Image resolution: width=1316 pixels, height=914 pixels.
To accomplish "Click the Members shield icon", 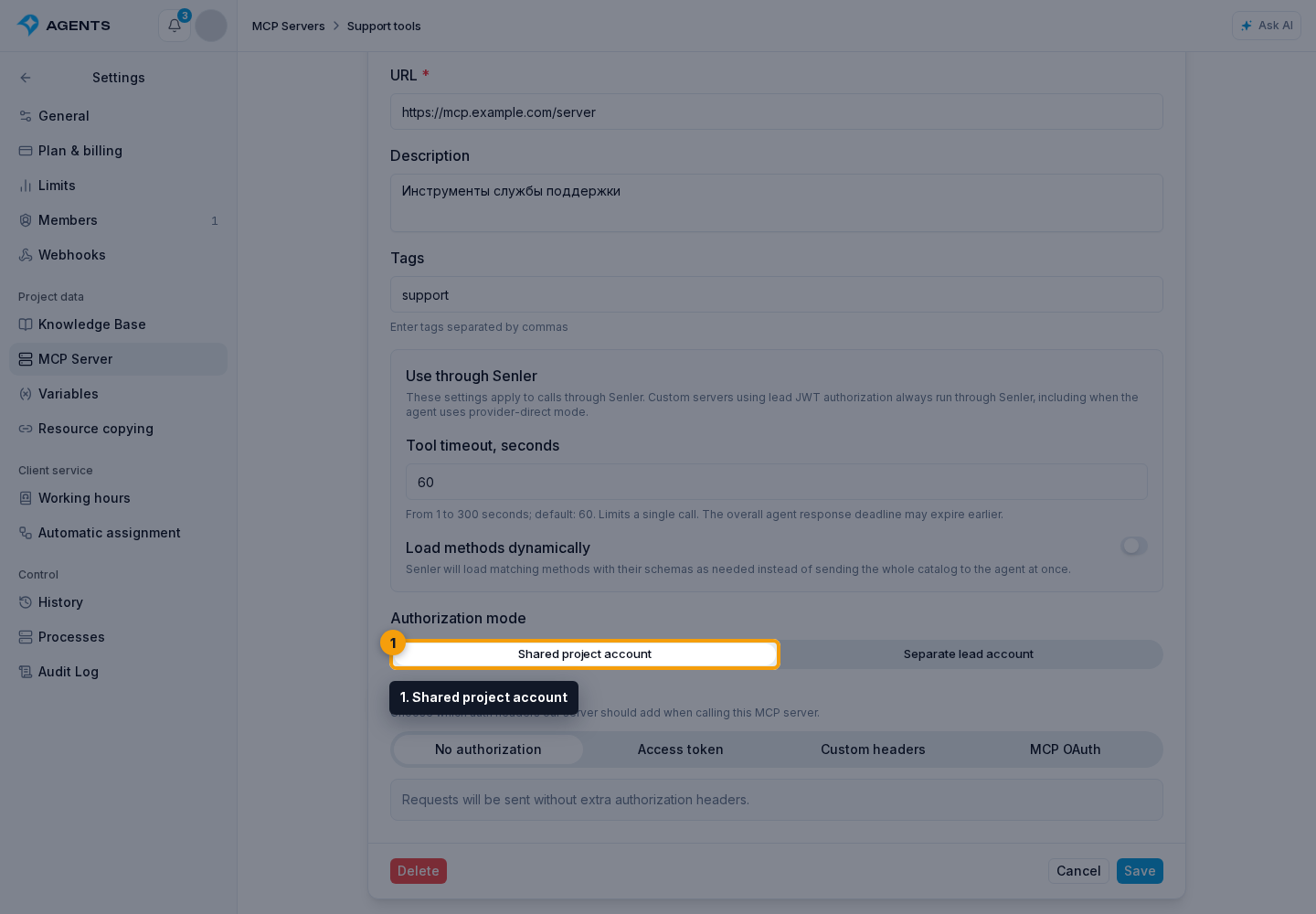I will (x=26, y=220).
